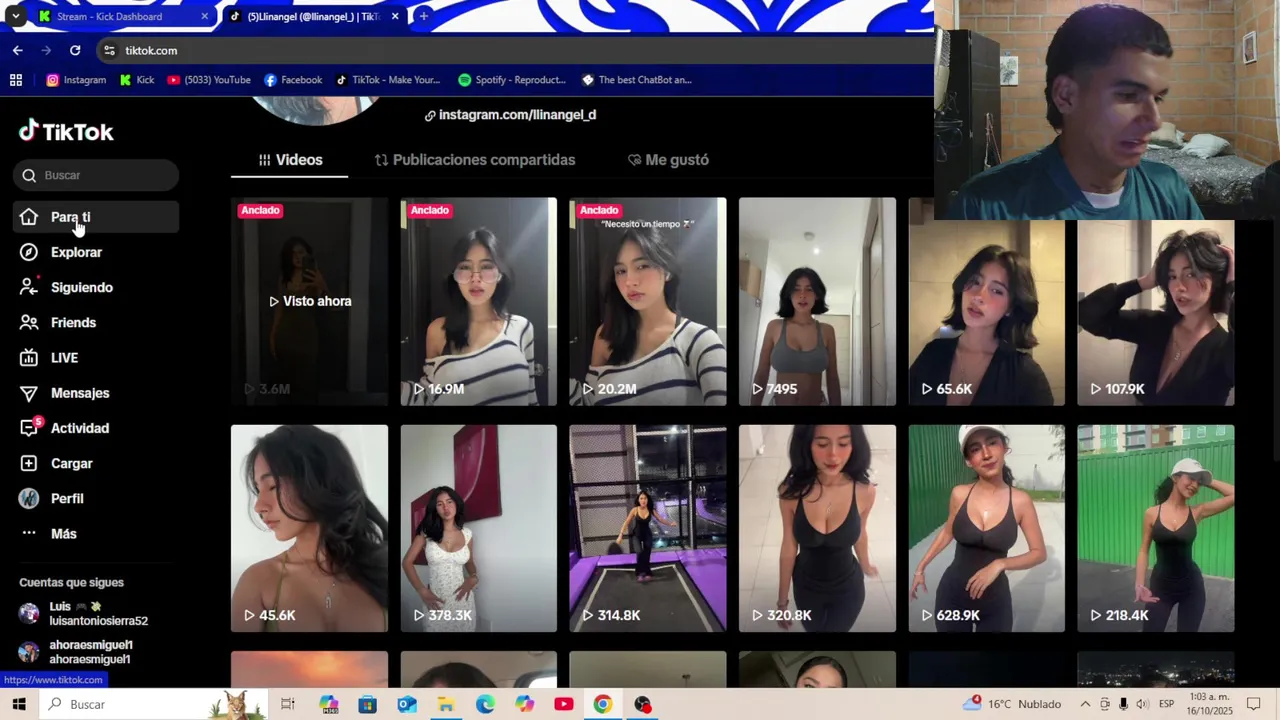Viewport: 1280px width, 720px height.
Task: Open the video with 378.3K views
Action: 479,528
